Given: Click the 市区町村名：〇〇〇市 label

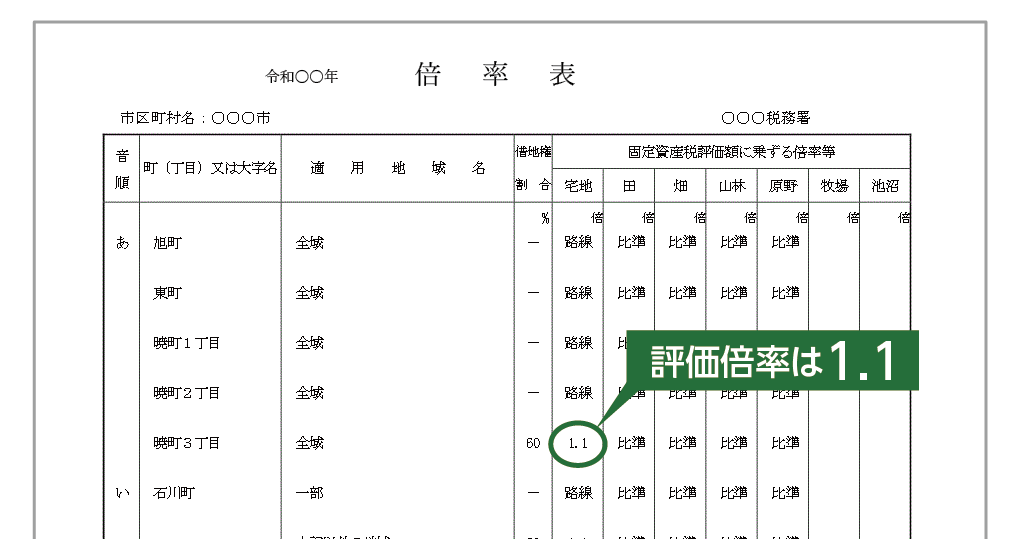Looking at the screenshot, I should pos(195,118).
